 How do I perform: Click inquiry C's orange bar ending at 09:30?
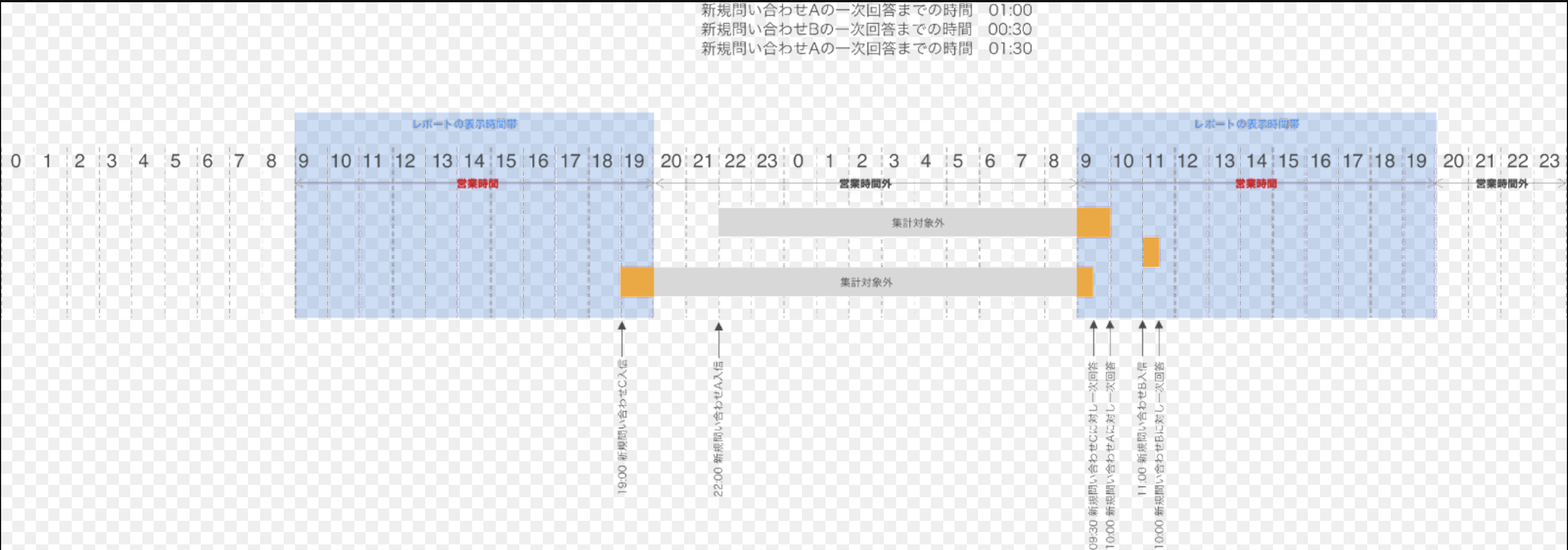coord(1085,281)
